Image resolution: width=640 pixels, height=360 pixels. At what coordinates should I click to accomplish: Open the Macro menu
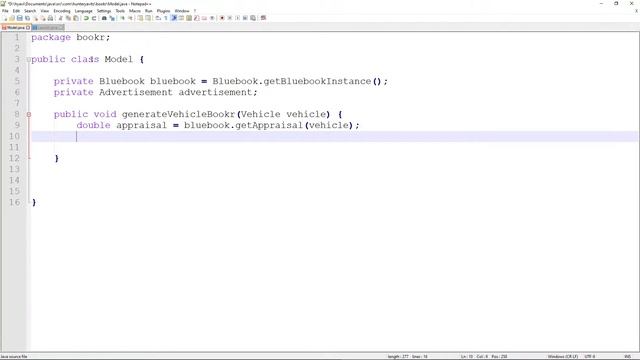[x=135, y=11]
